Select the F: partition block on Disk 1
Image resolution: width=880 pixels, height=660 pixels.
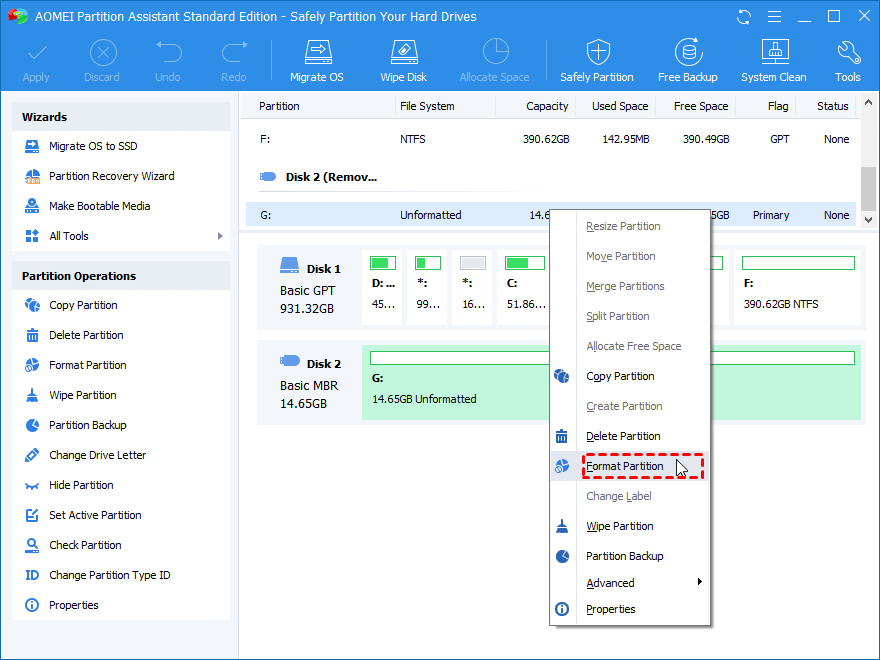[798, 287]
